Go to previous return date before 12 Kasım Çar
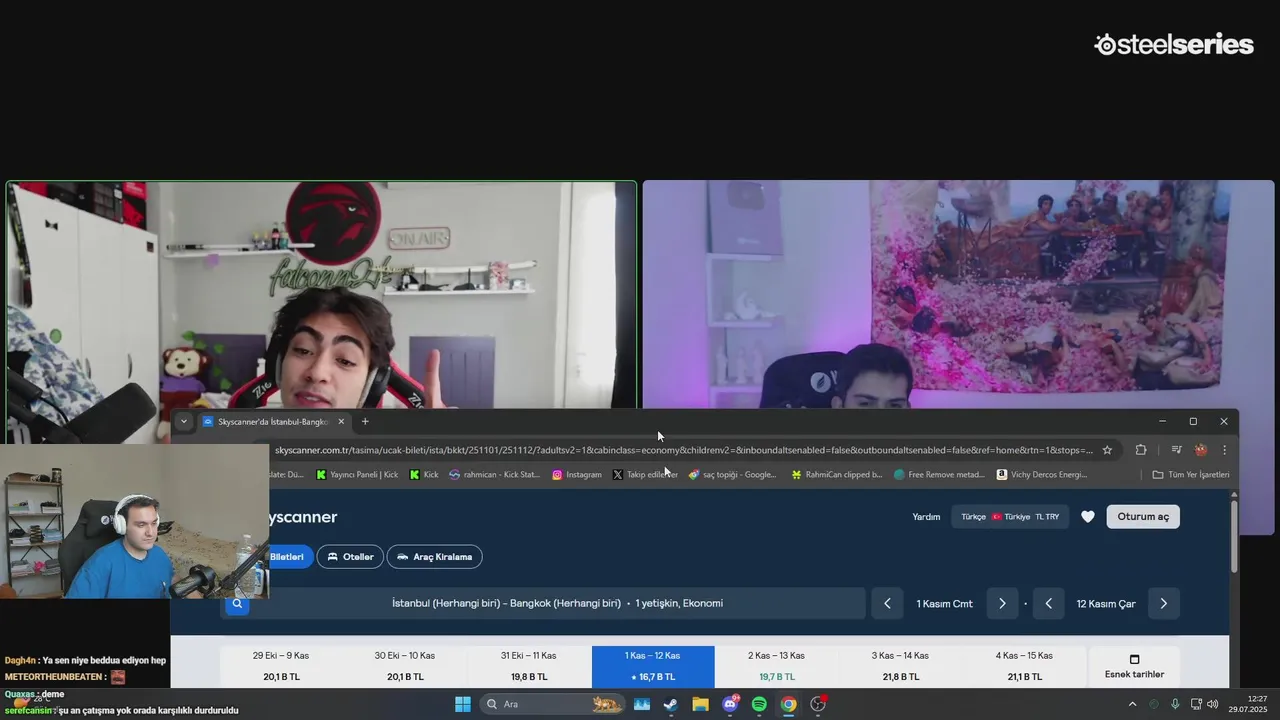Viewport: 1280px width, 720px height. [x=1048, y=604]
